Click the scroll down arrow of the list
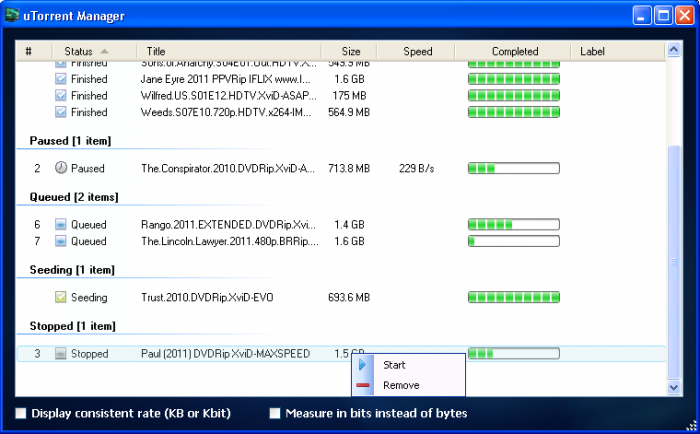Viewport: 700px width, 434px height. point(674,387)
